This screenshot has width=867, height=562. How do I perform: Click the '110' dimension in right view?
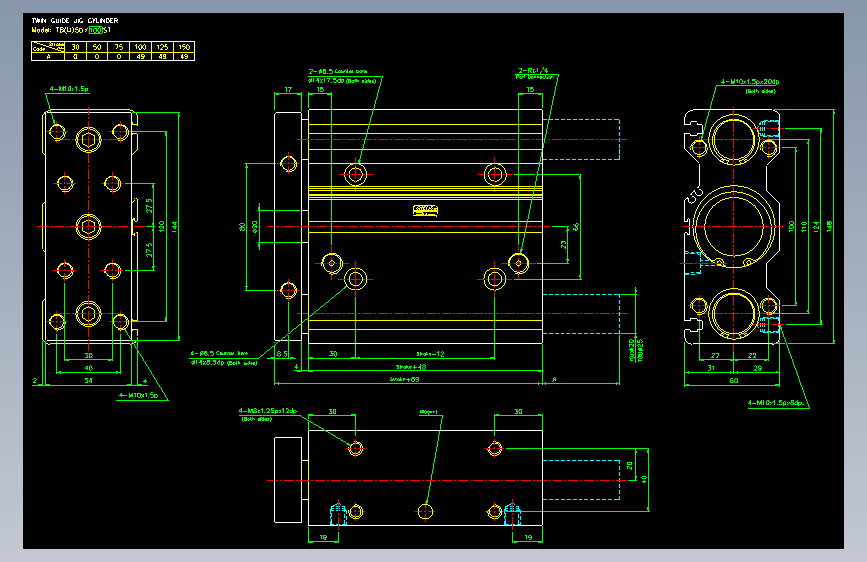pyautogui.click(x=803, y=226)
